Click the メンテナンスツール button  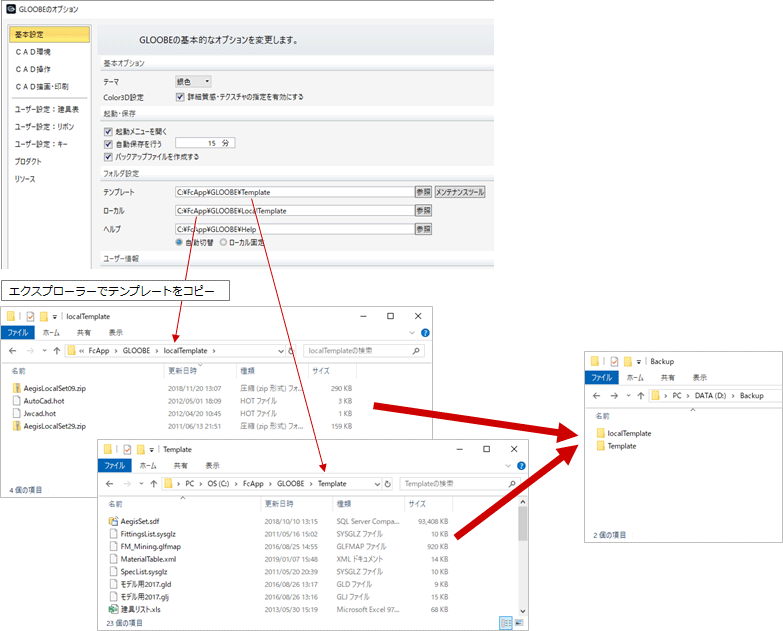(x=460, y=192)
